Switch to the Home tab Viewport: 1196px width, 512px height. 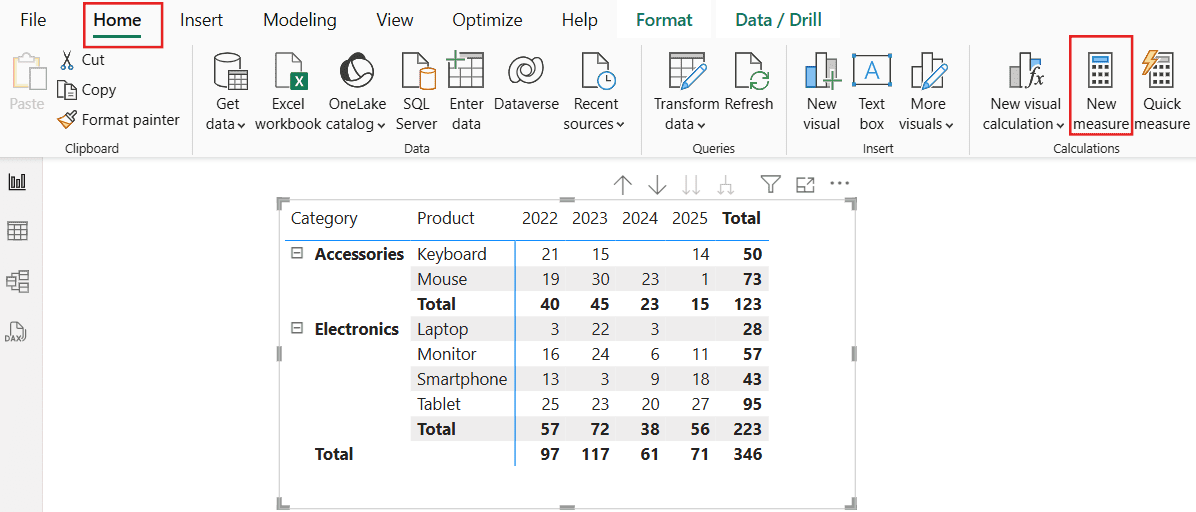point(117,20)
